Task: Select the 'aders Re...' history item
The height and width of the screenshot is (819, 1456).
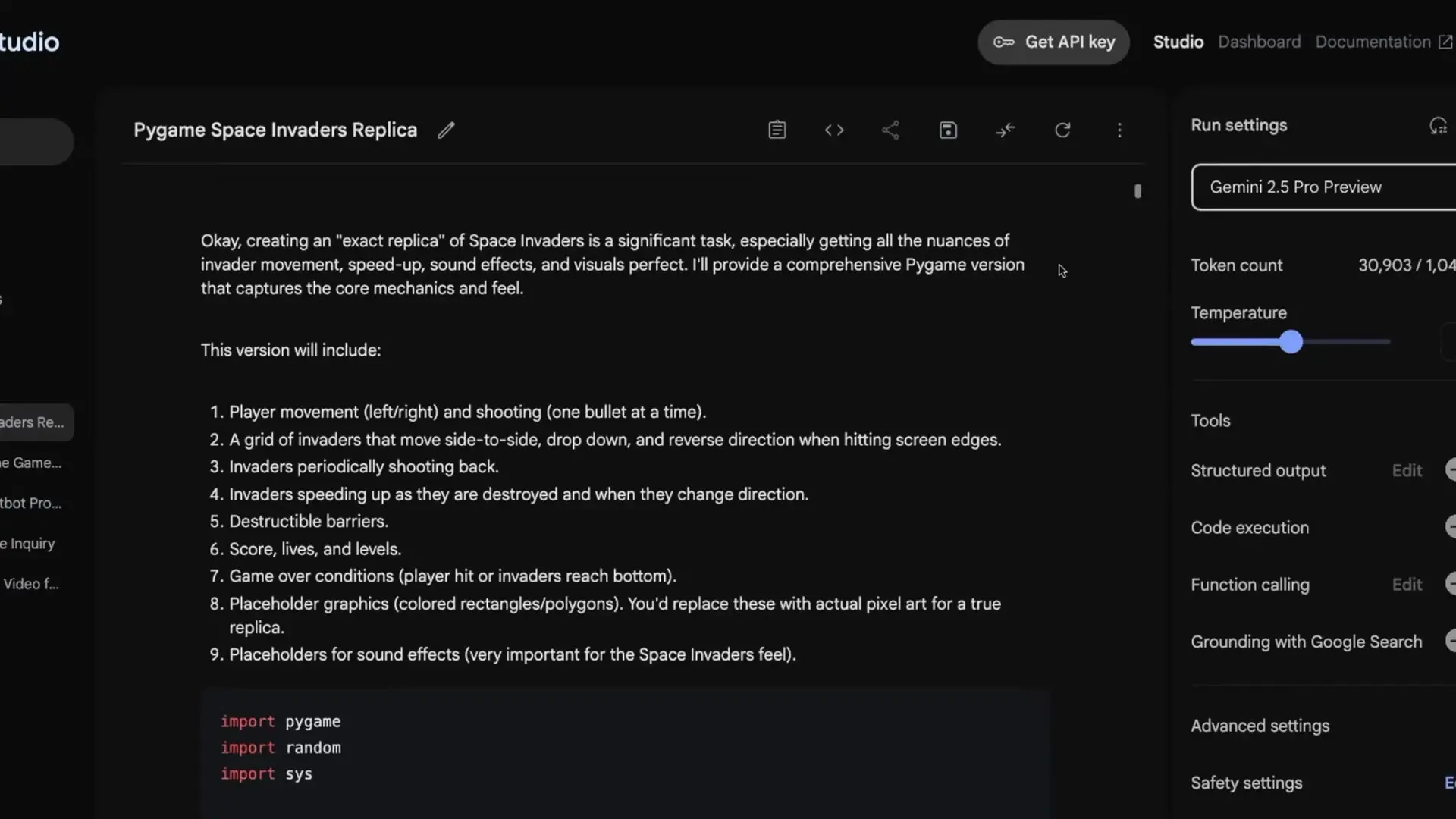Action: (36, 422)
